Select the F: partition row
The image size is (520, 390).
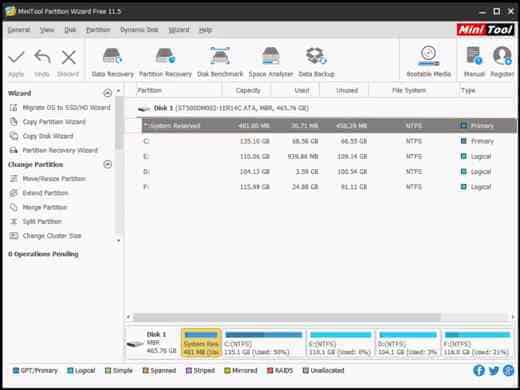(x=328, y=187)
